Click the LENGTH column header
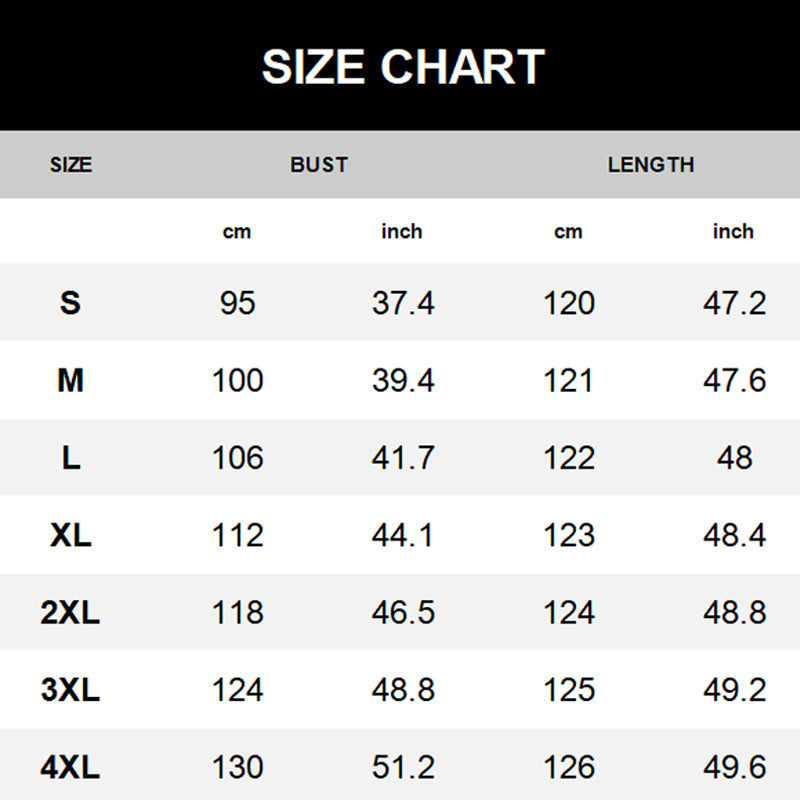This screenshot has height=800, width=800. coord(650,165)
